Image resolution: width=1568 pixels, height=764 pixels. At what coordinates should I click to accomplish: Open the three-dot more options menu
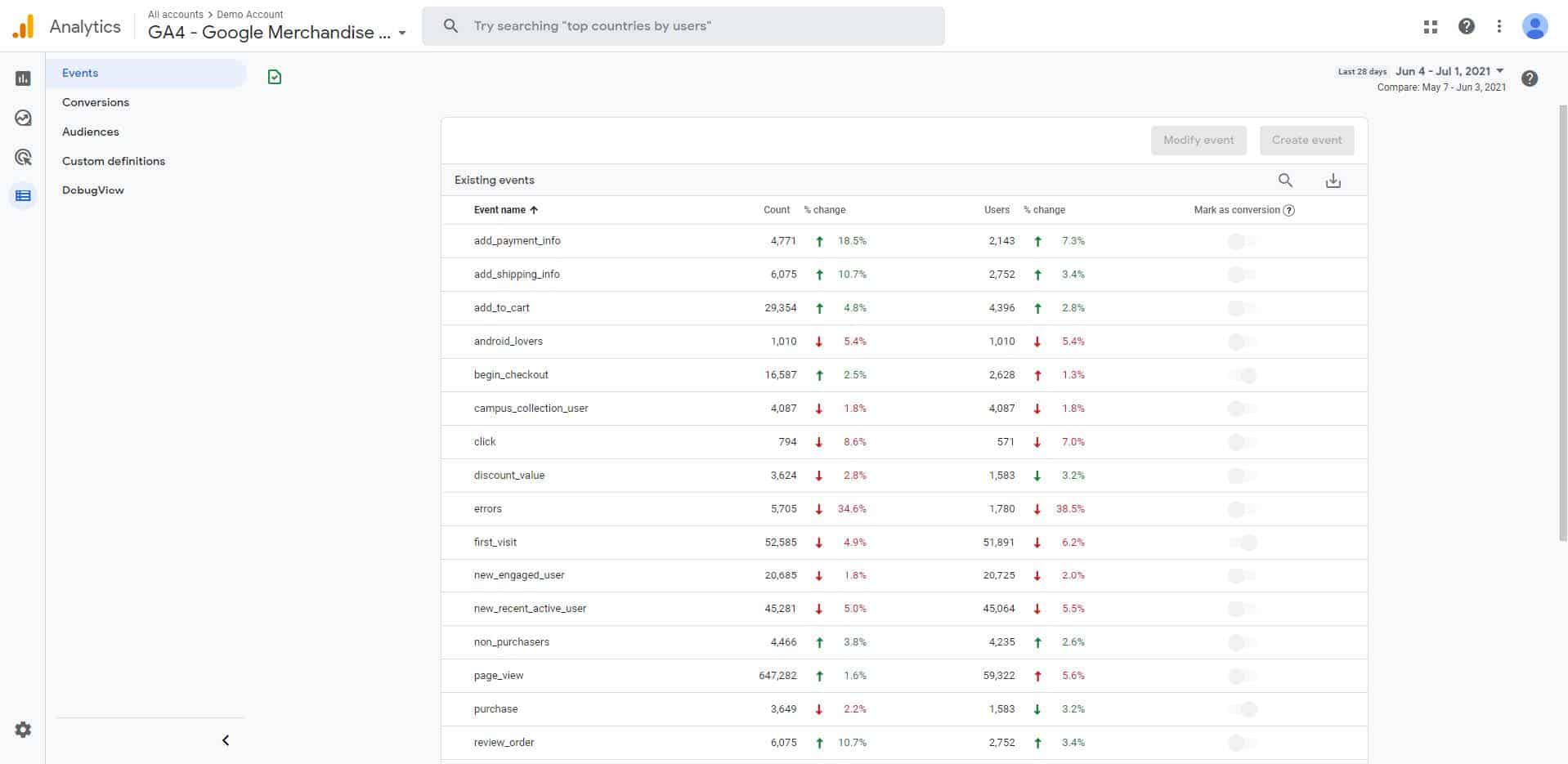[1499, 26]
